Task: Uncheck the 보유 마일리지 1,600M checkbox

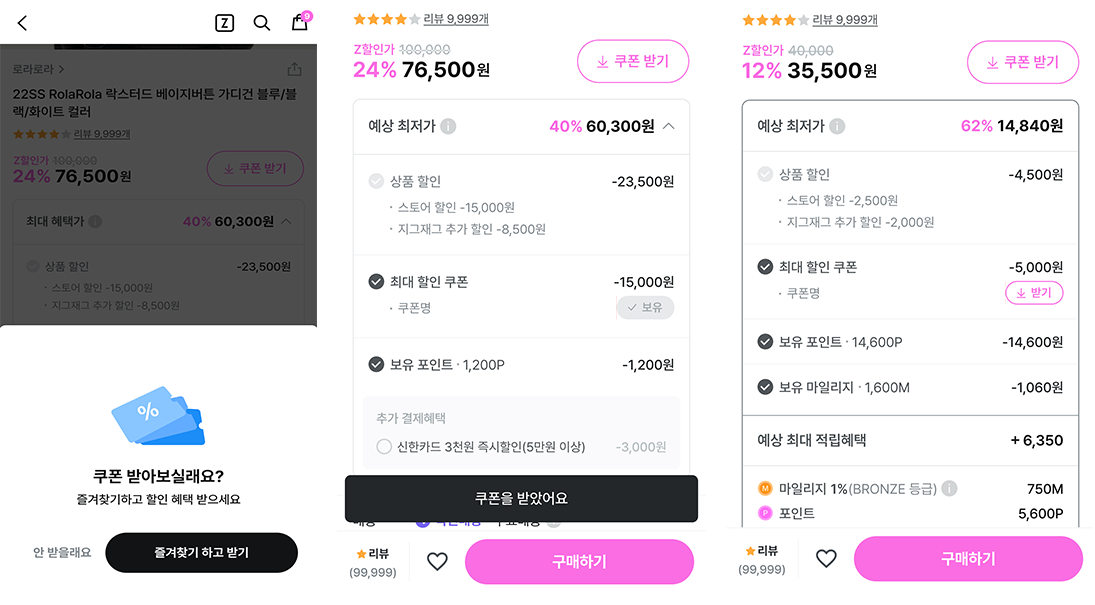Action: pyautogui.click(x=765, y=387)
